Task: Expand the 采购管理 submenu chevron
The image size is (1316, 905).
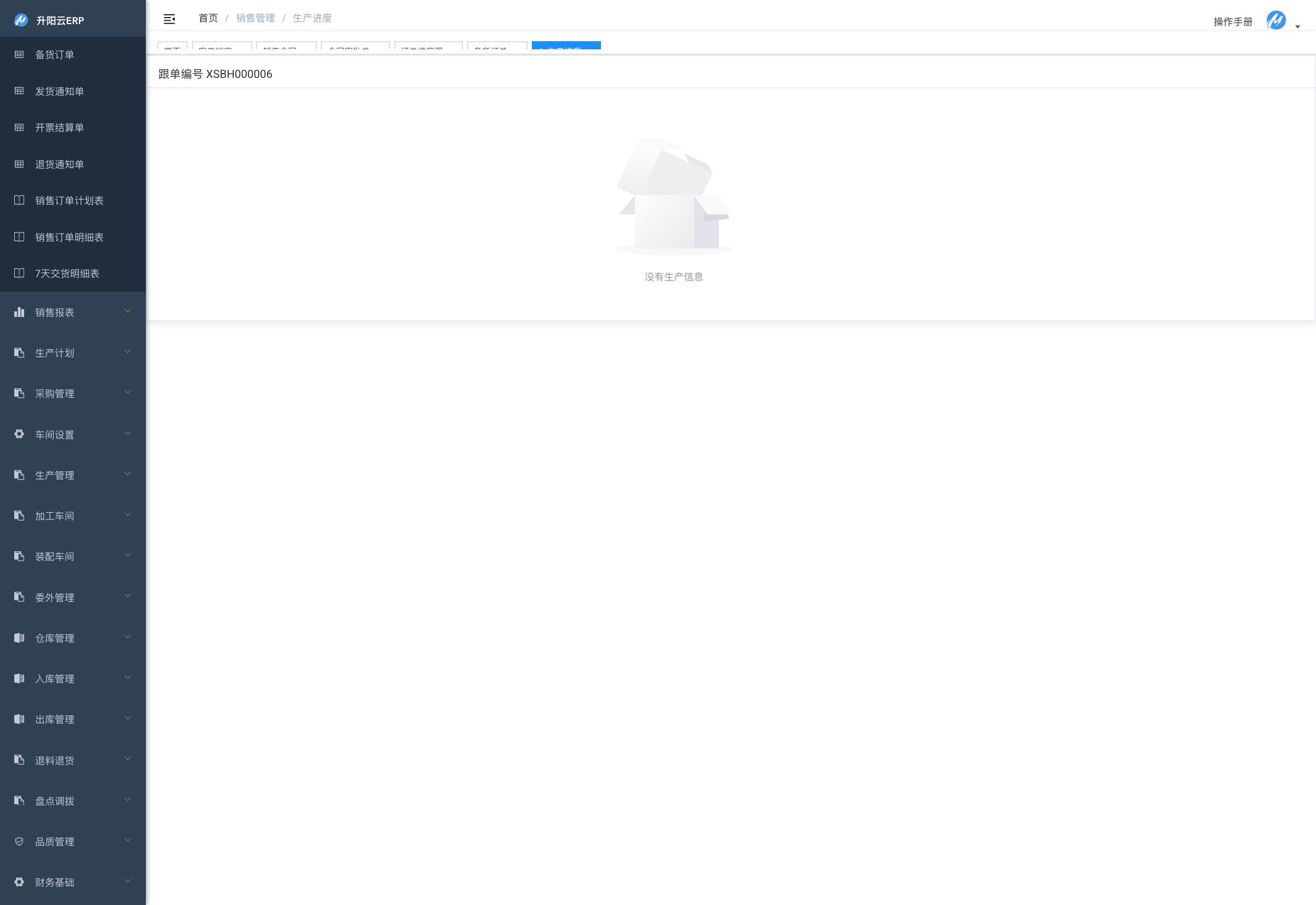Action: [128, 392]
